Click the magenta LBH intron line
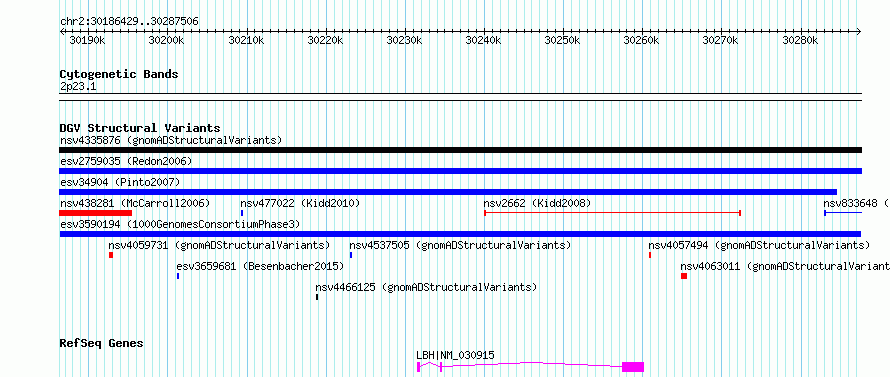 tap(532, 364)
